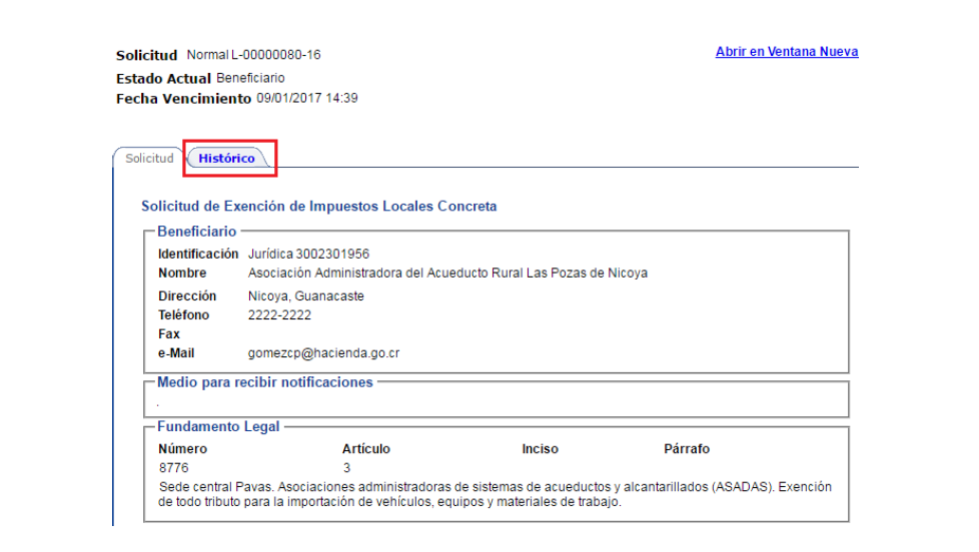
Task: Click the Medio para recibir notificaciones legend
Action: pyautogui.click(x=265, y=382)
